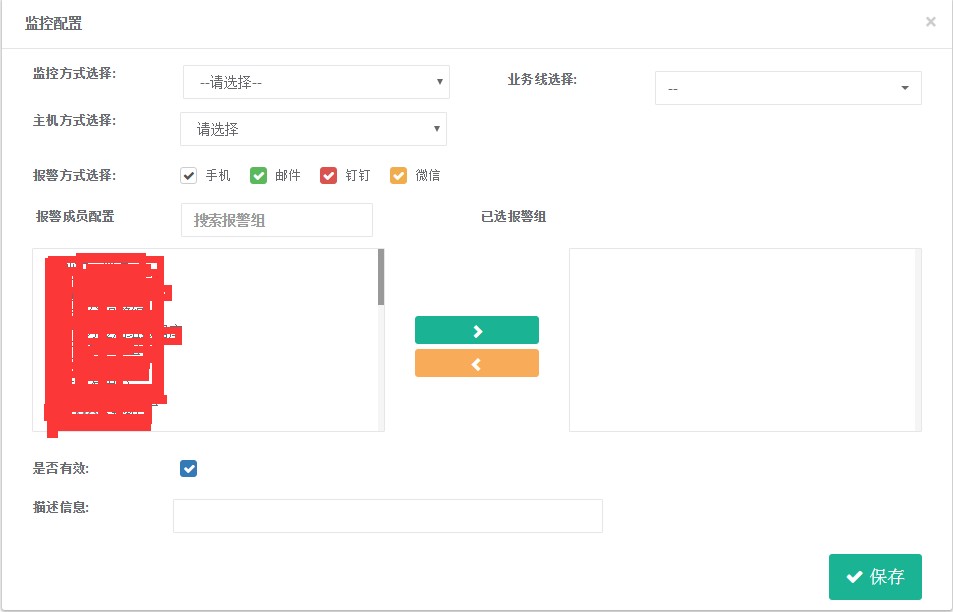Move group right with green arrow button
Viewport: 953px width, 612px height.
tap(476, 330)
